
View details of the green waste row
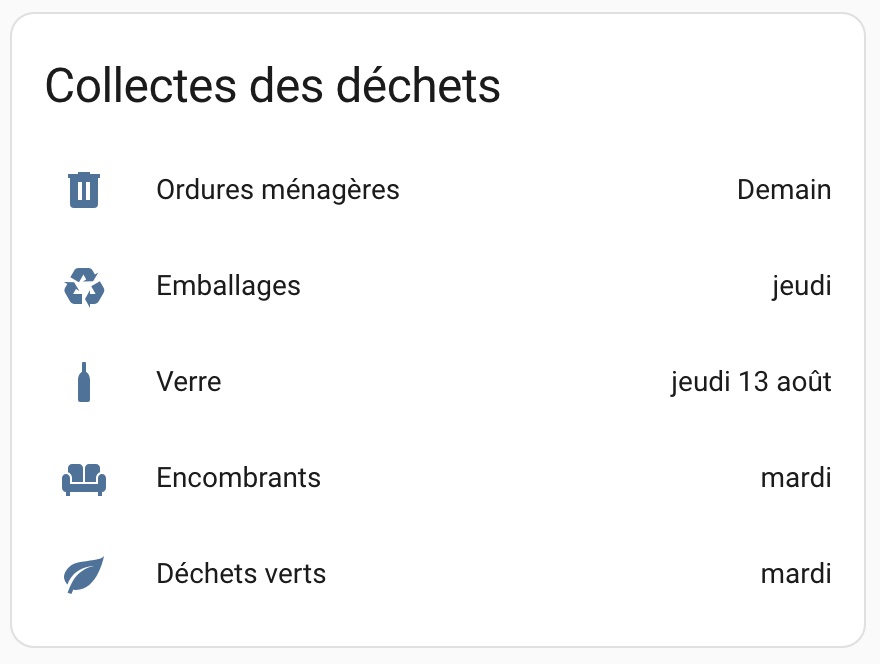click(438, 574)
